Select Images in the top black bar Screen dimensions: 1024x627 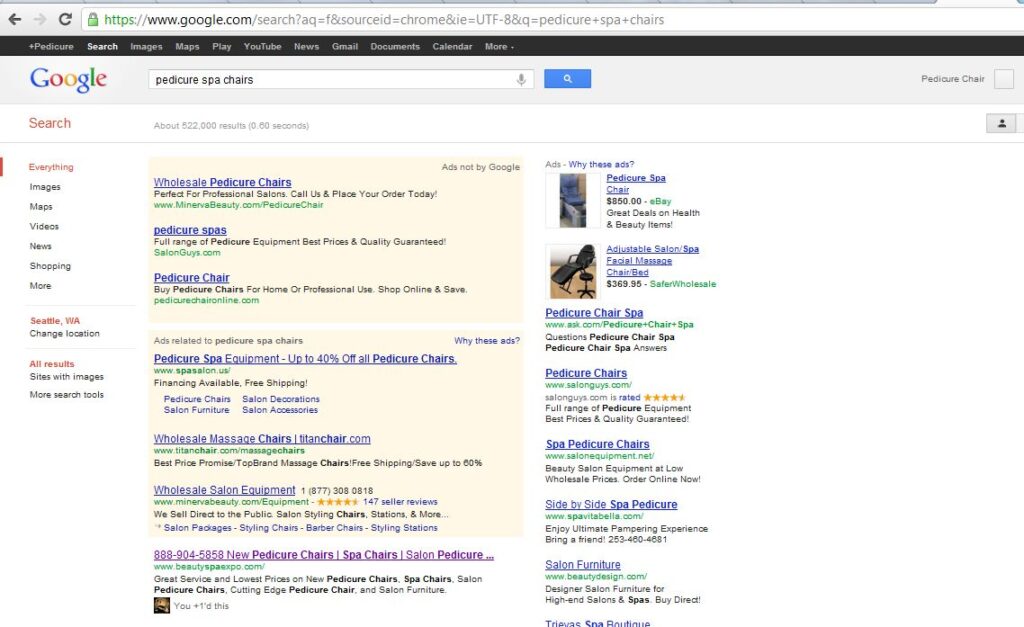point(146,46)
